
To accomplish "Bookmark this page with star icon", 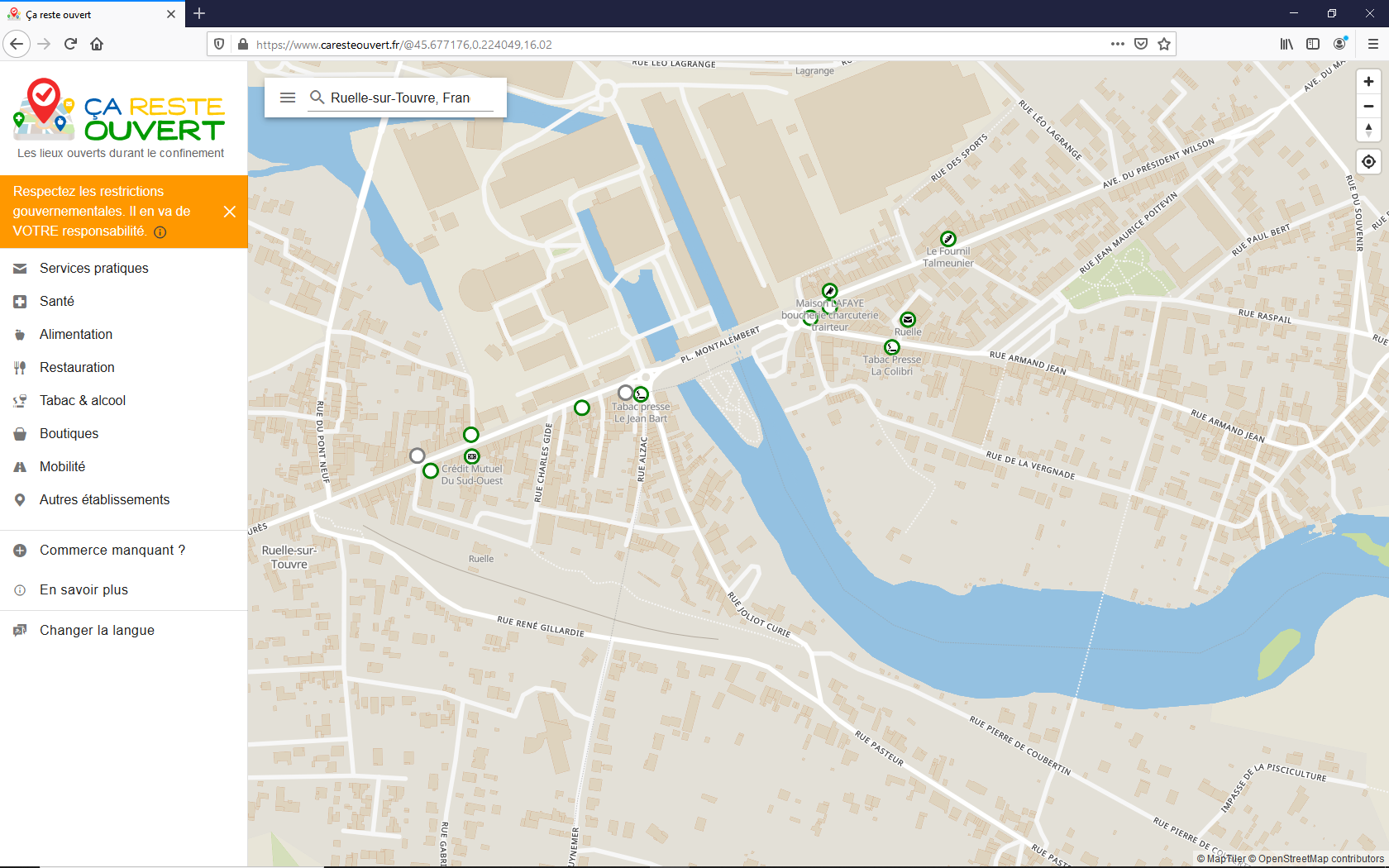I will tap(1164, 44).
